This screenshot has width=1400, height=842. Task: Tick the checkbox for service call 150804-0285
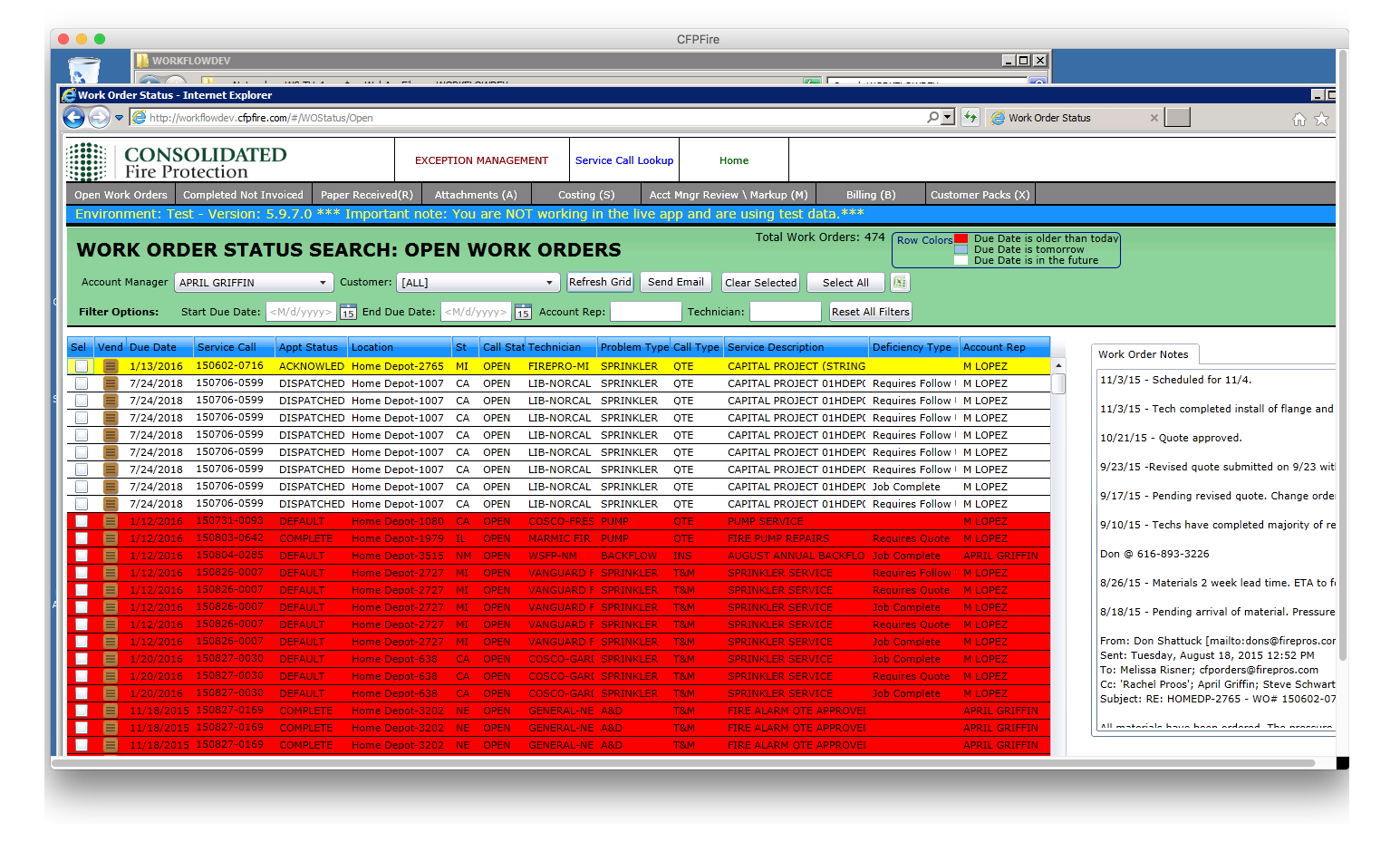[82, 556]
